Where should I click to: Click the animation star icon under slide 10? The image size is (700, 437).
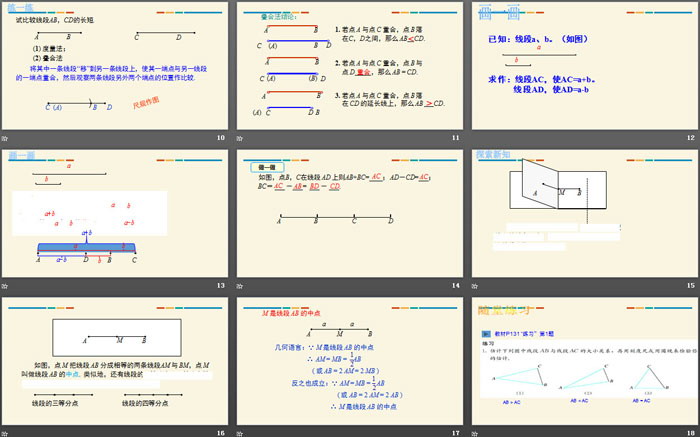pos(6,138)
